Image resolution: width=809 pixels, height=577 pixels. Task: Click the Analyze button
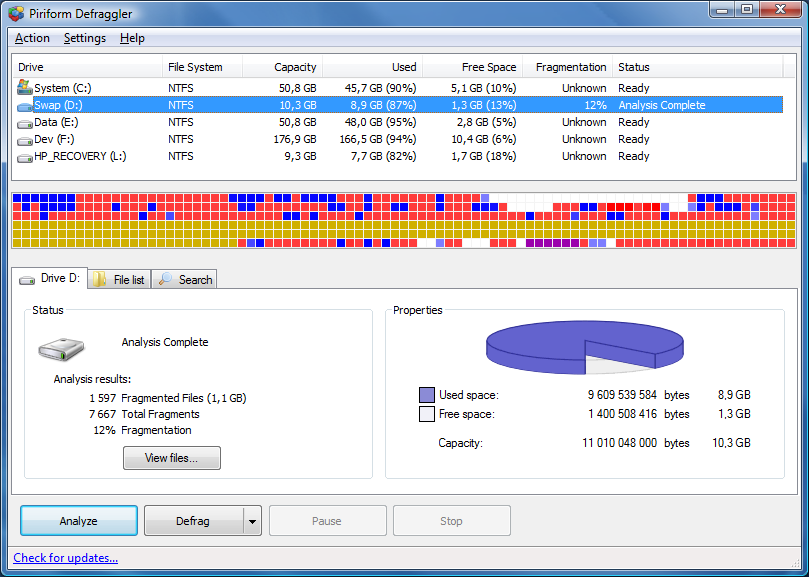point(79,521)
